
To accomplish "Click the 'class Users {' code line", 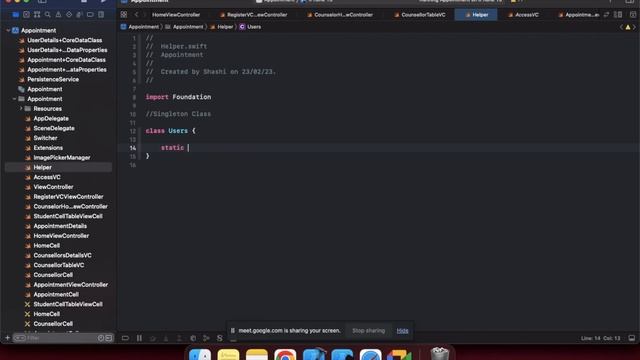I will (171, 131).
